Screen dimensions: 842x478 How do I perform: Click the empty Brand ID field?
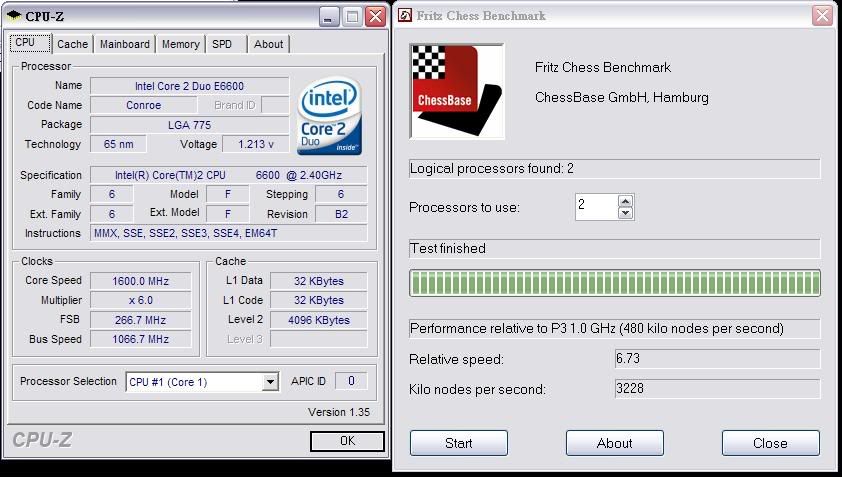275,105
